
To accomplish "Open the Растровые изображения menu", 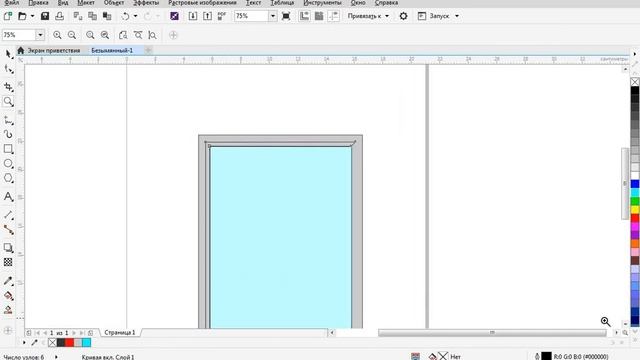I will click(202, 3).
